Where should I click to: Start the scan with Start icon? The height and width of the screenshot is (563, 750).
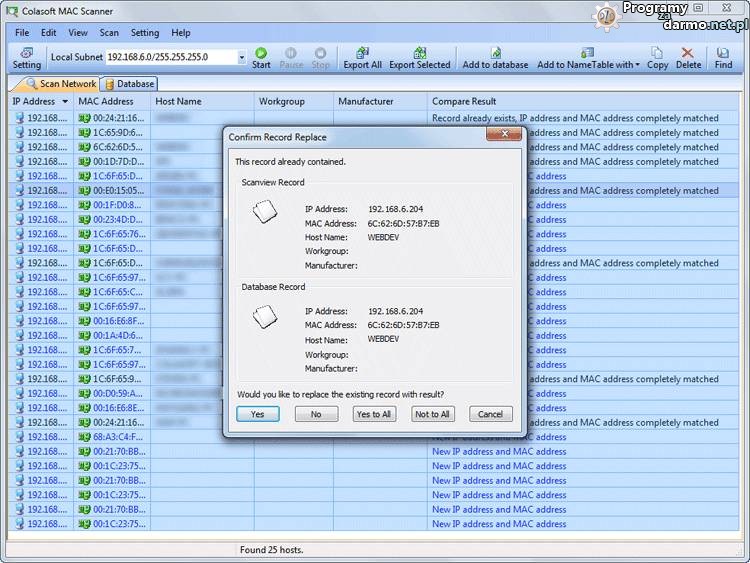click(261, 58)
